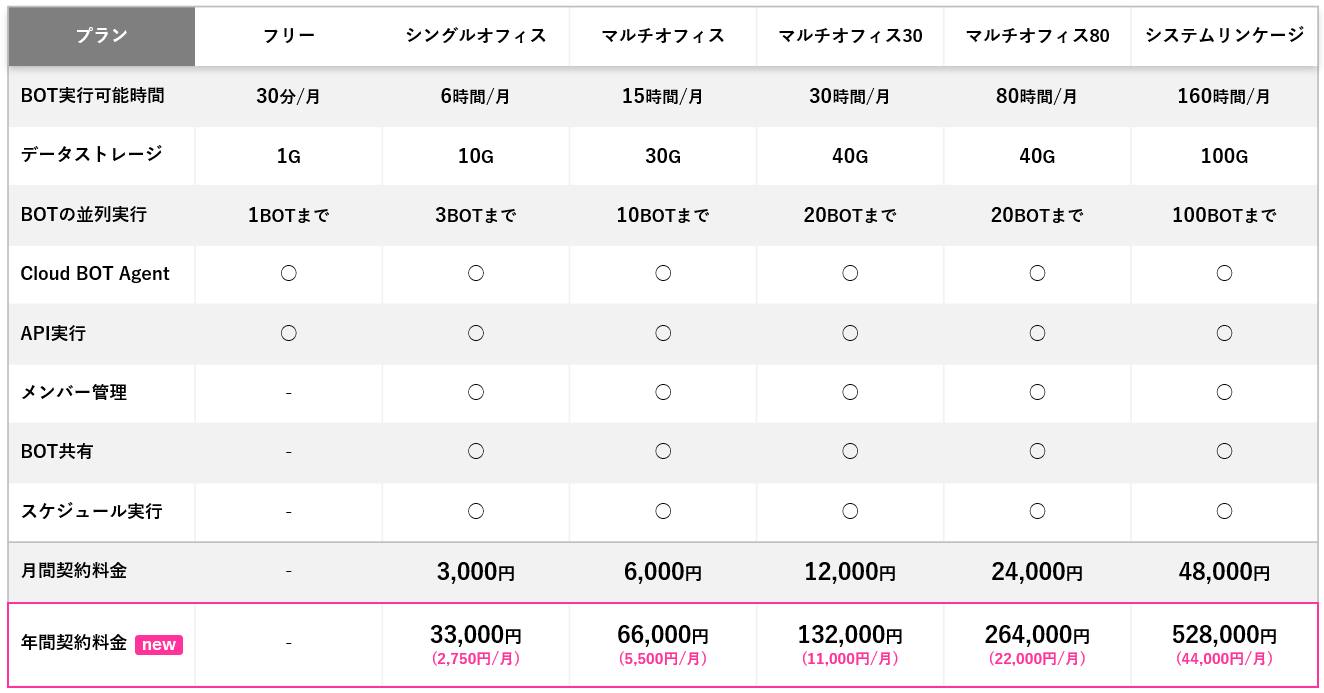Click the Cloud BOT Agent circle under フリー
Screen dimensions: 1324x693
[x=288, y=273]
